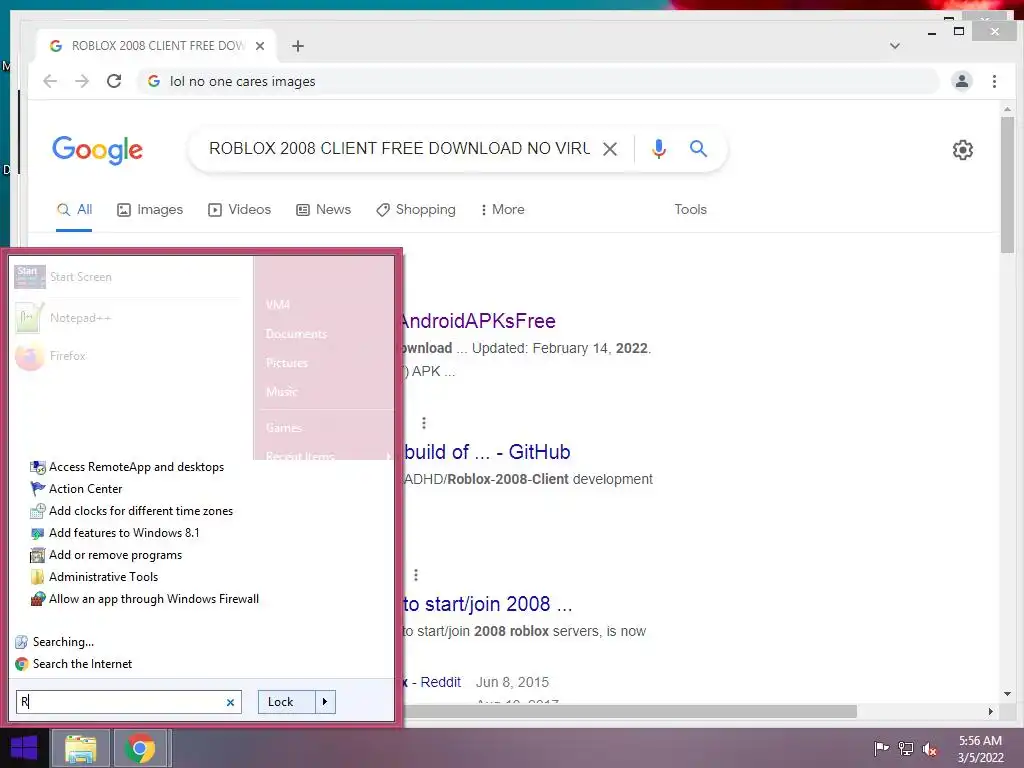Click the scroll-right arrow of the page
Viewport: 1024px width, 768px height.
coord(991,711)
